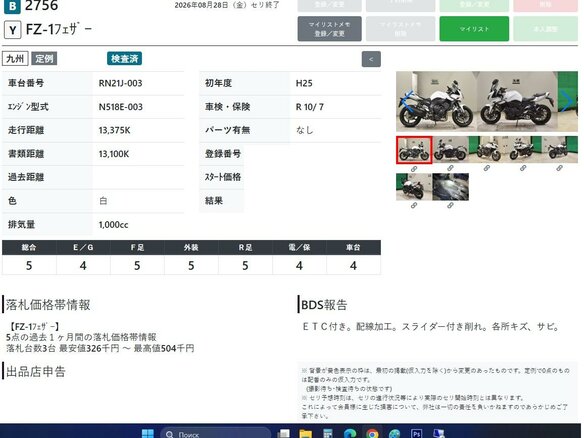Open link icon under the second thumbnail in top row
The height and width of the screenshot is (438, 584).
click(450, 168)
